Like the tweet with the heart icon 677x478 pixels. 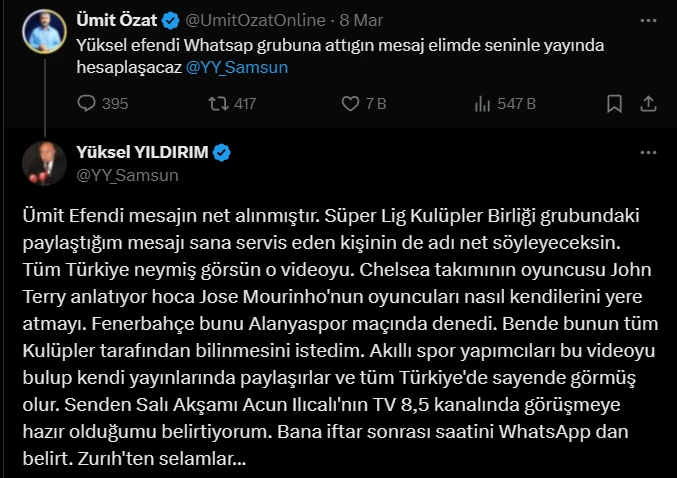click(x=350, y=103)
